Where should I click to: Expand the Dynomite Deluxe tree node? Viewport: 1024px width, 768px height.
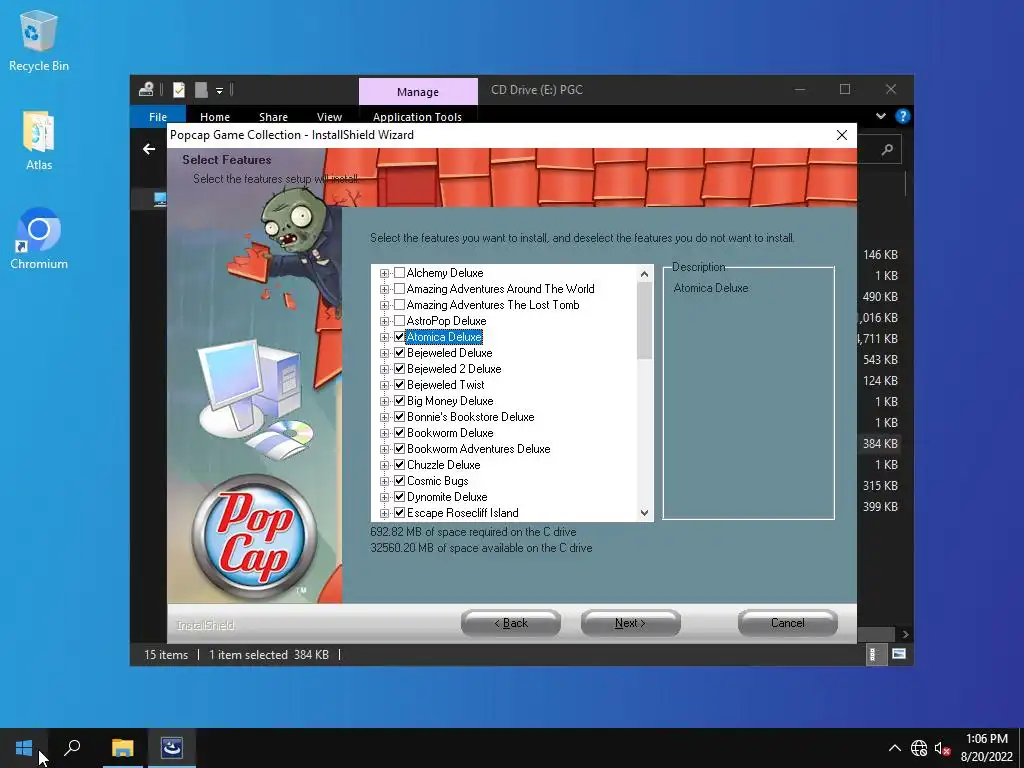[x=385, y=497]
